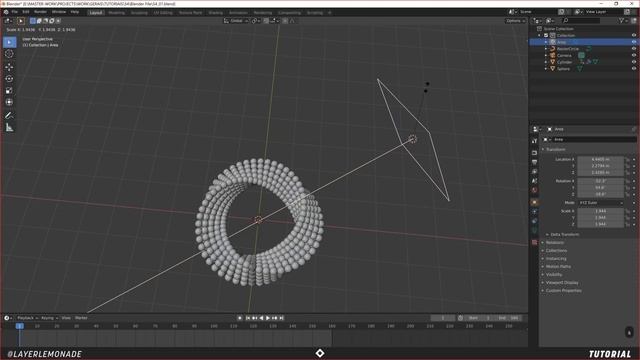The height and width of the screenshot is (360, 640).
Task: Click the Scale X value field
Action: tap(600, 211)
